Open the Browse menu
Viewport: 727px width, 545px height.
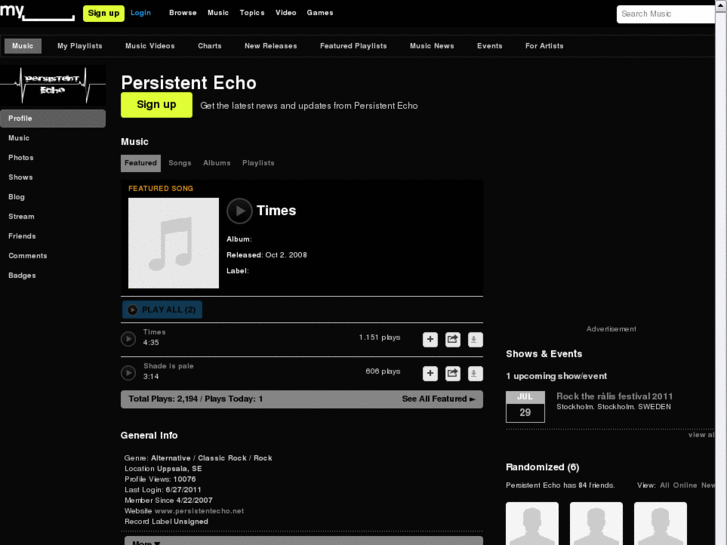183,13
